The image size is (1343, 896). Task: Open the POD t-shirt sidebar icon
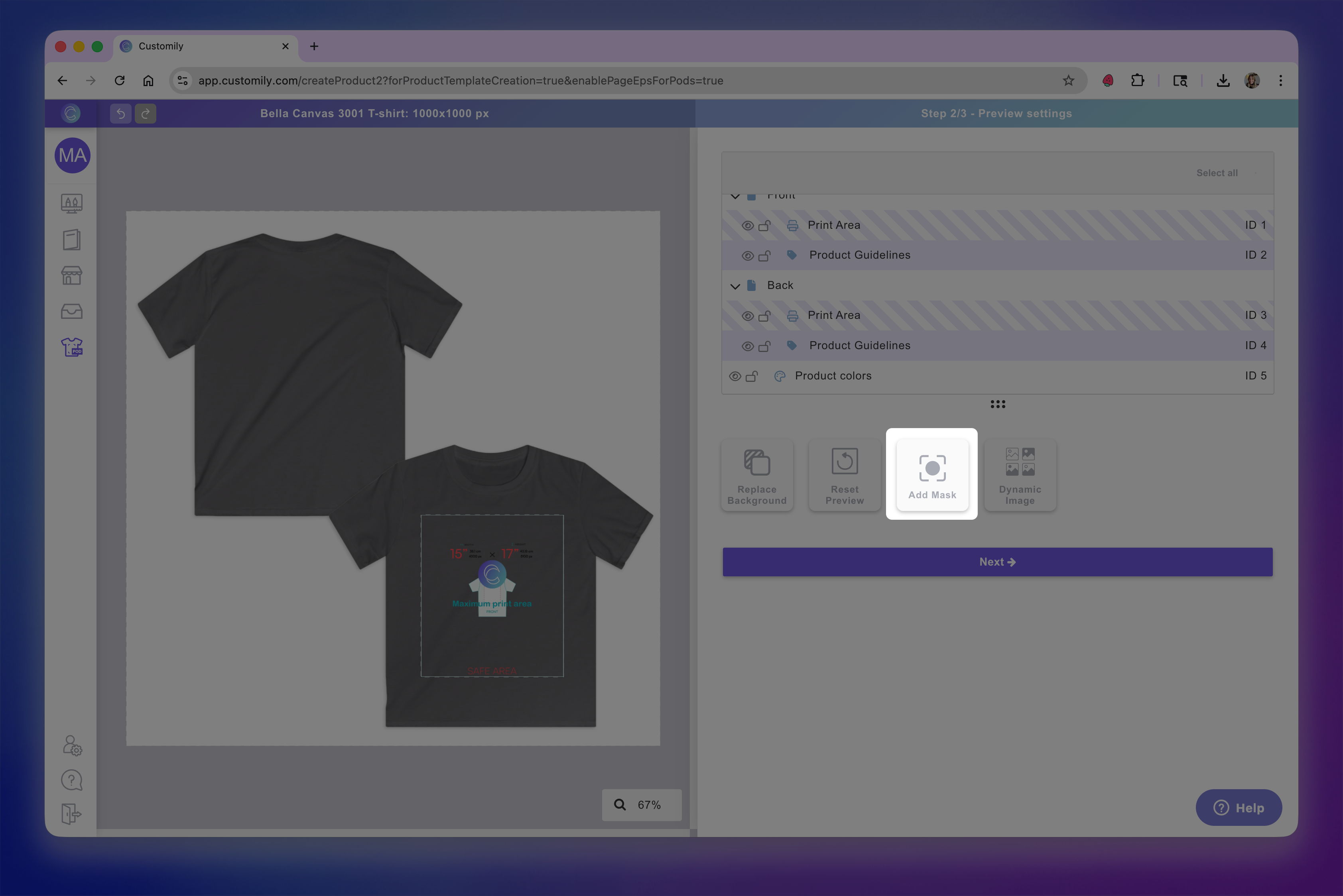[x=72, y=347]
